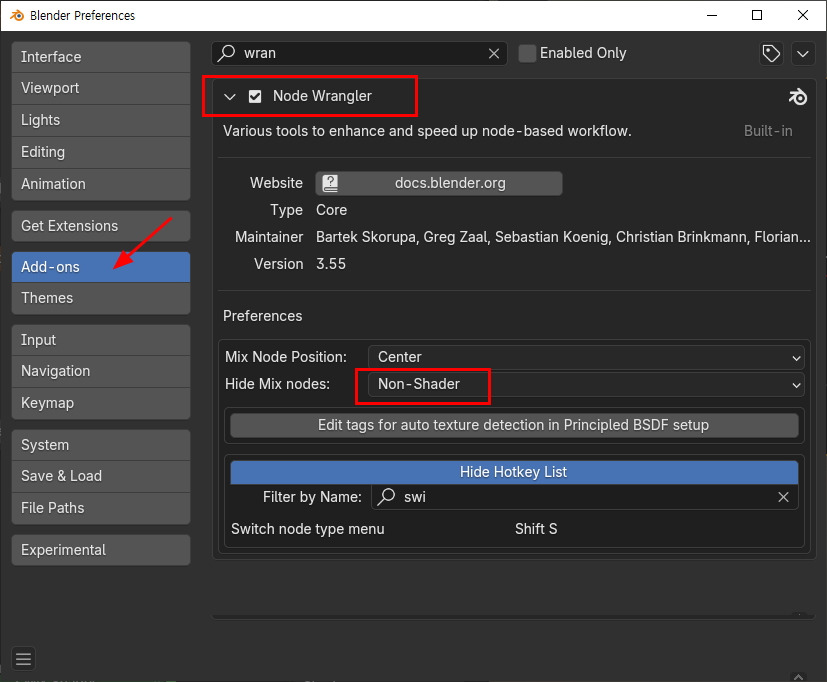Clear the add-on search field text
The height and width of the screenshot is (682, 827).
coord(494,53)
